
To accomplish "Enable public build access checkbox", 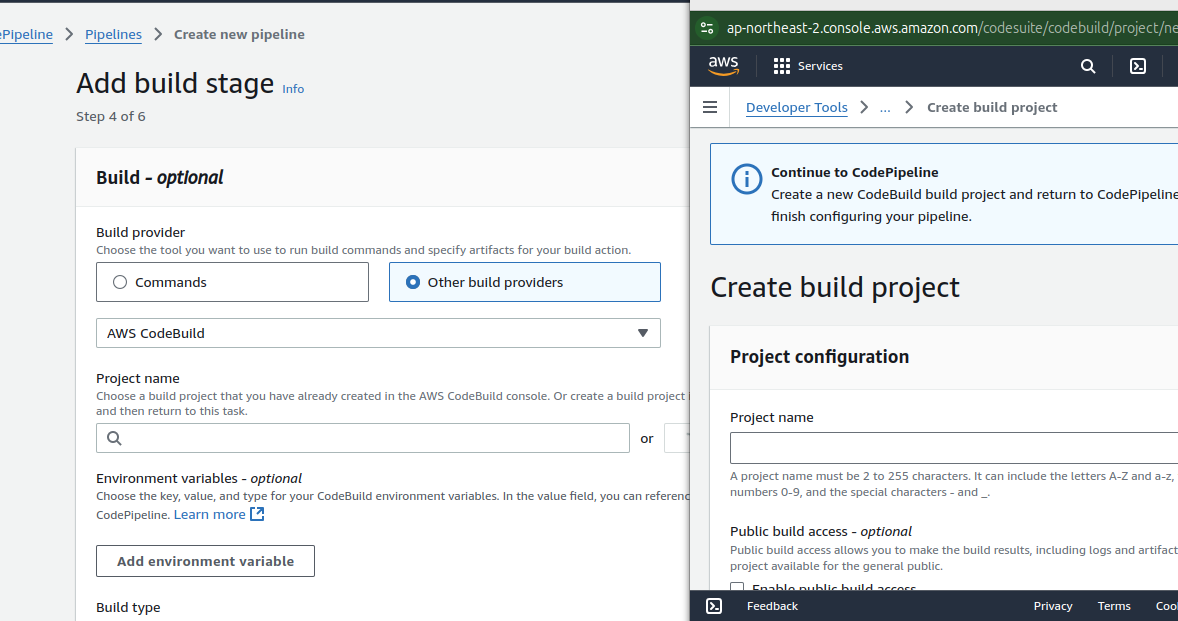I will click(737, 589).
